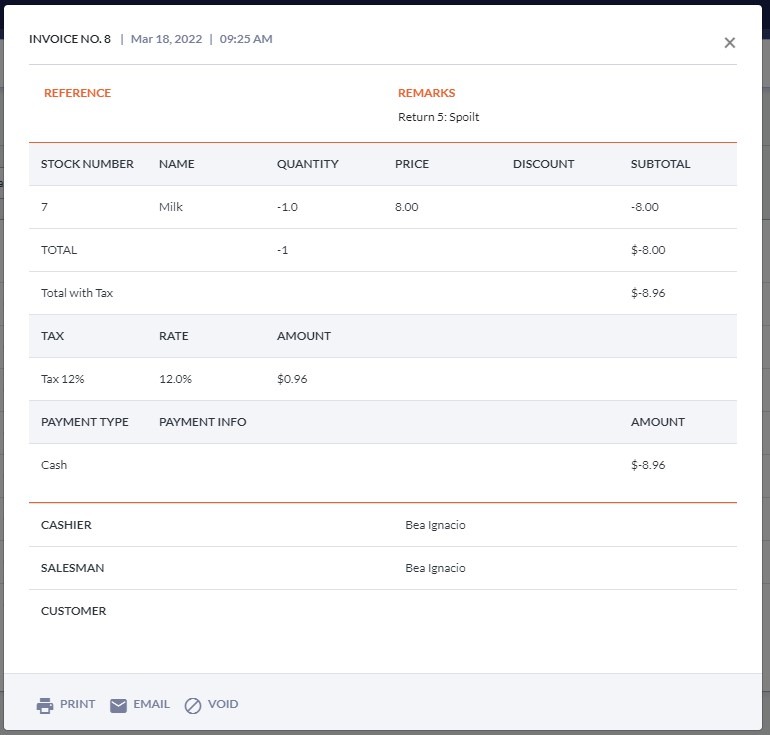
Task: Click salesman name Bea Ignacio
Action: (x=435, y=568)
